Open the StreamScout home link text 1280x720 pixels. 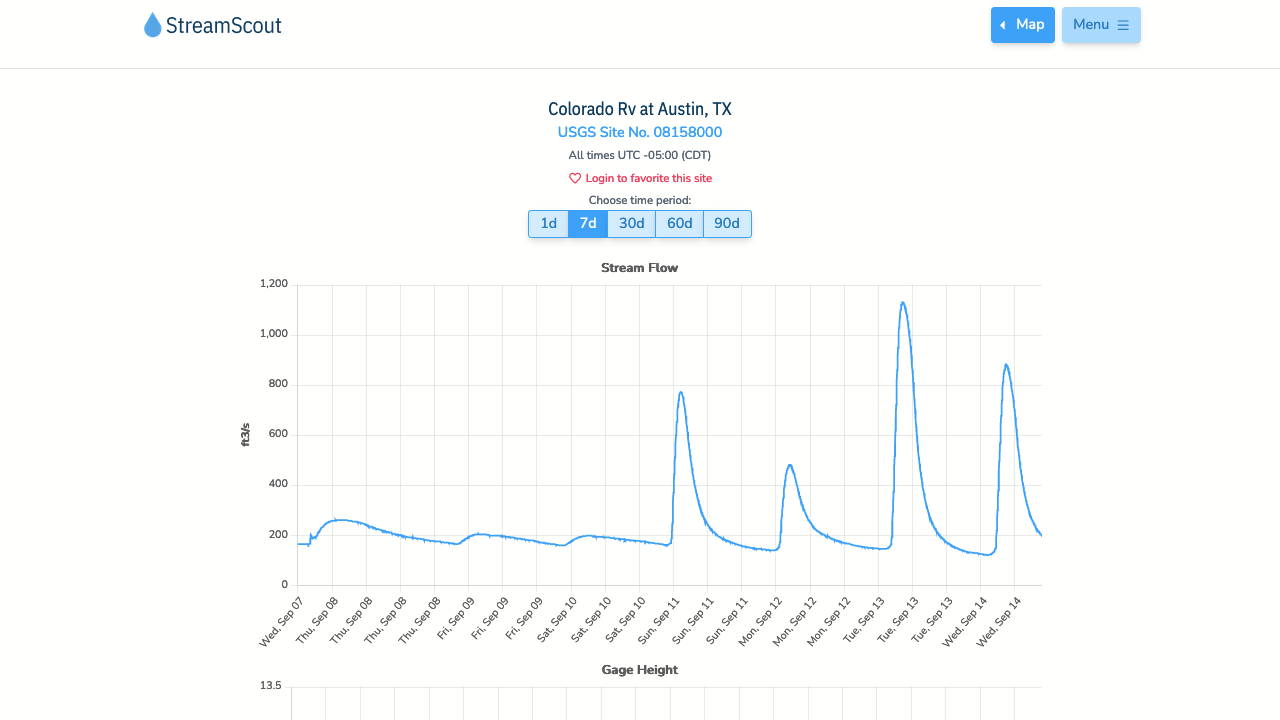pos(224,25)
